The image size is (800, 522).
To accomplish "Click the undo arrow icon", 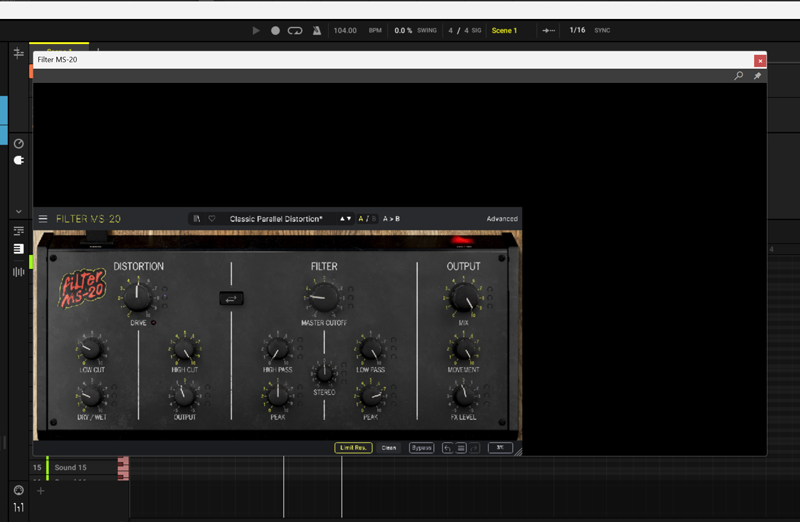I will pos(447,448).
